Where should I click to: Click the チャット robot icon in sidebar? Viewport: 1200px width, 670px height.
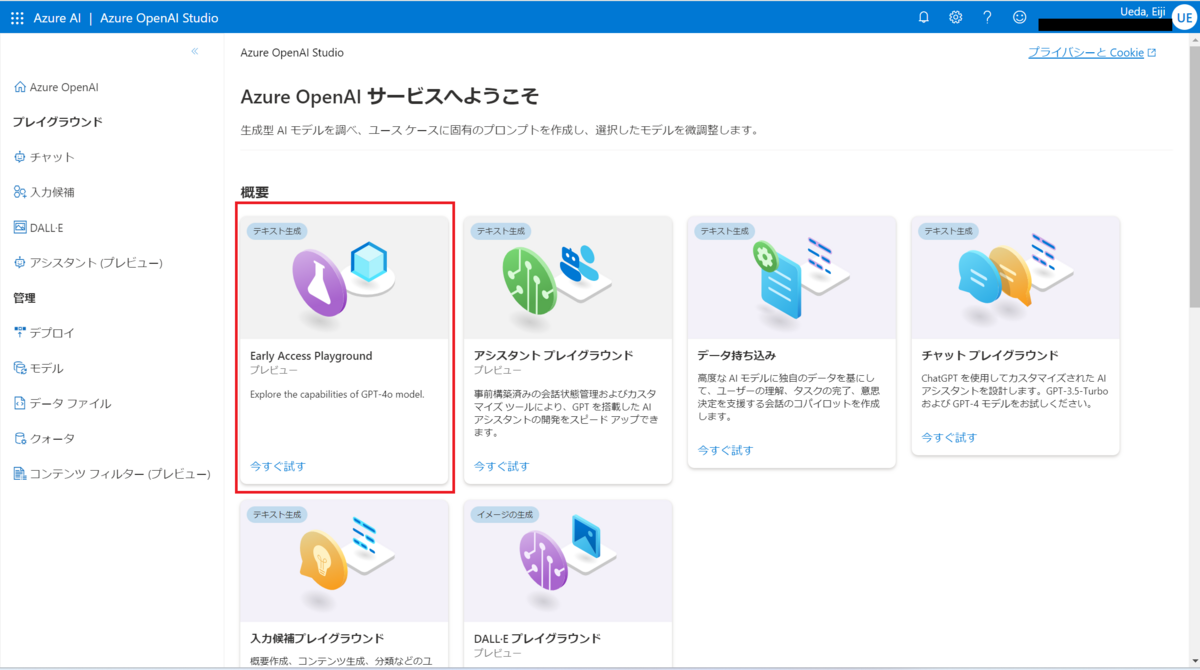20,157
